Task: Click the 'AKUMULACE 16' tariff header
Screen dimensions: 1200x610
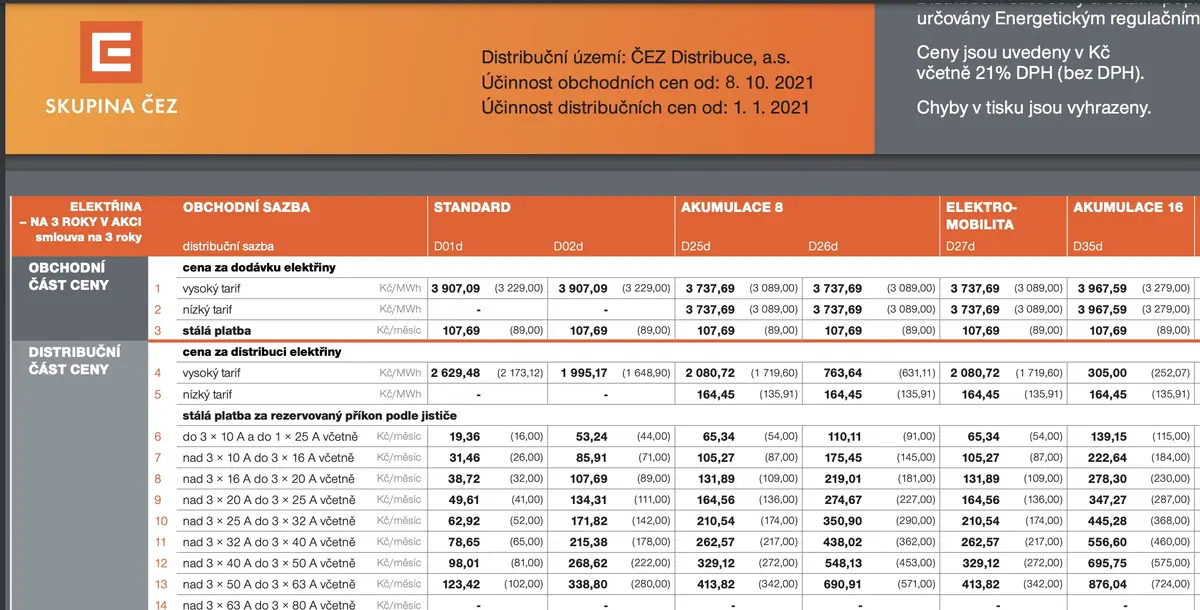Action: [1128, 207]
